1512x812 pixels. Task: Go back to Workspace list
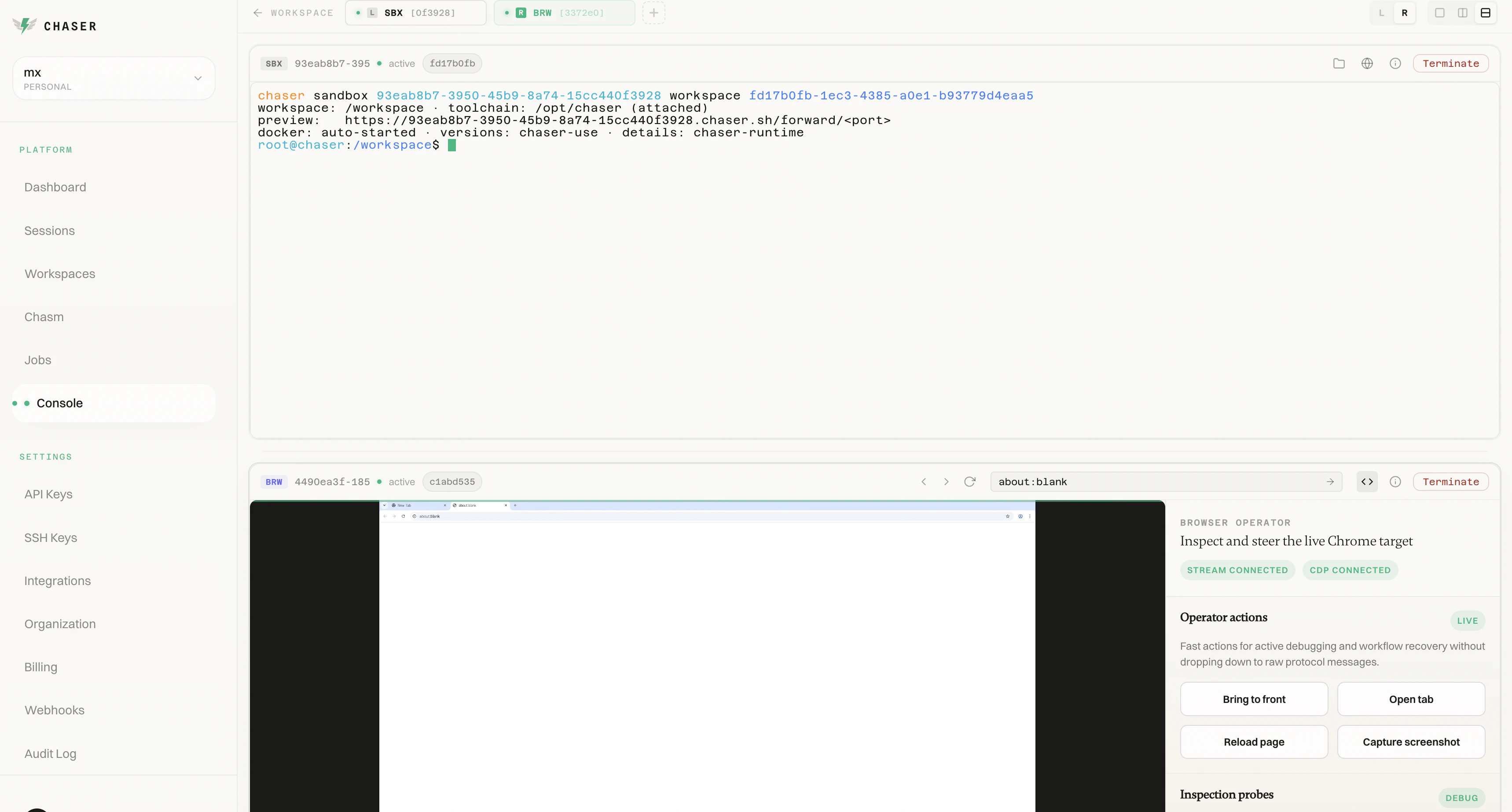tap(293, 13)
